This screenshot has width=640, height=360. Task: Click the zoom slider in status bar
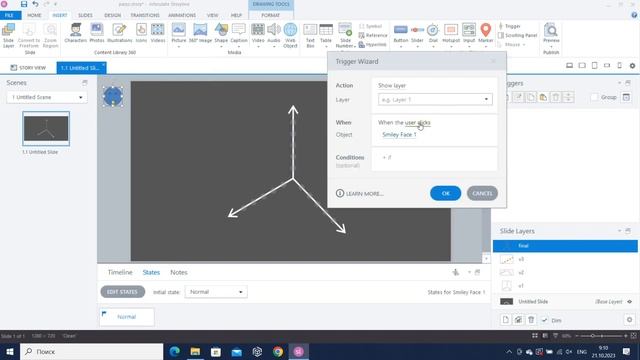[x=602, y=336]
